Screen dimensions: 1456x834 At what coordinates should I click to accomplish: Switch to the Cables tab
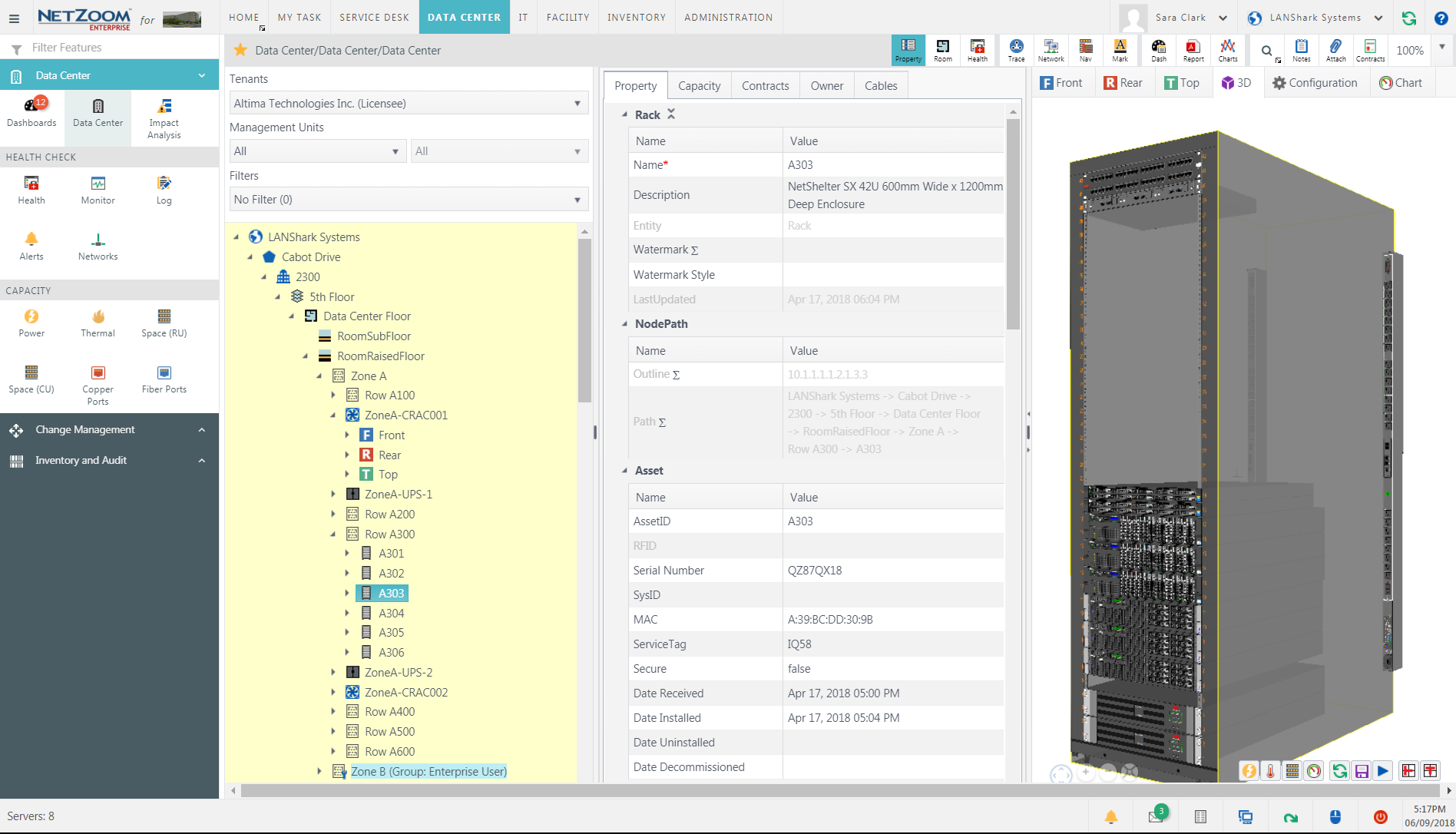[881, 86]
